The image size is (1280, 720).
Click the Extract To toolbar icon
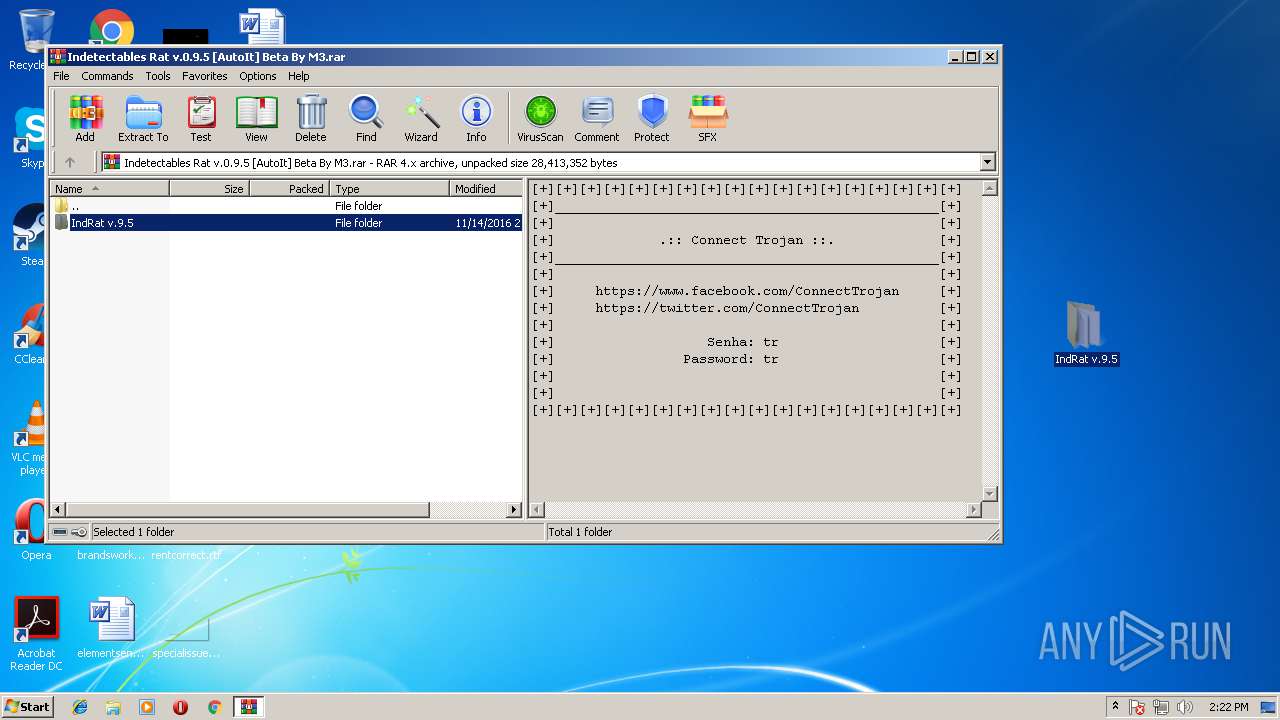[143, 119]
